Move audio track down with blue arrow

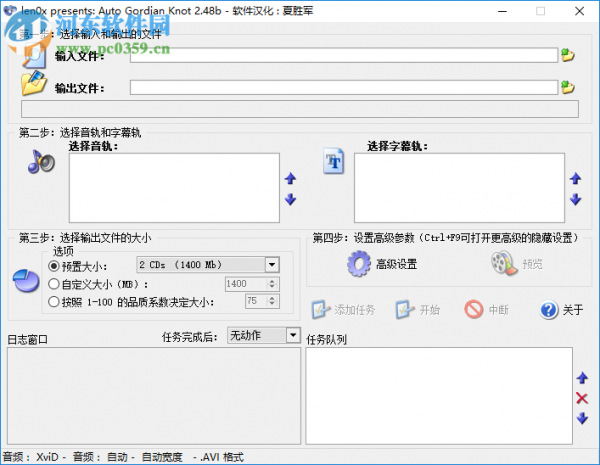pyautogui.click(x=290, y=199)
